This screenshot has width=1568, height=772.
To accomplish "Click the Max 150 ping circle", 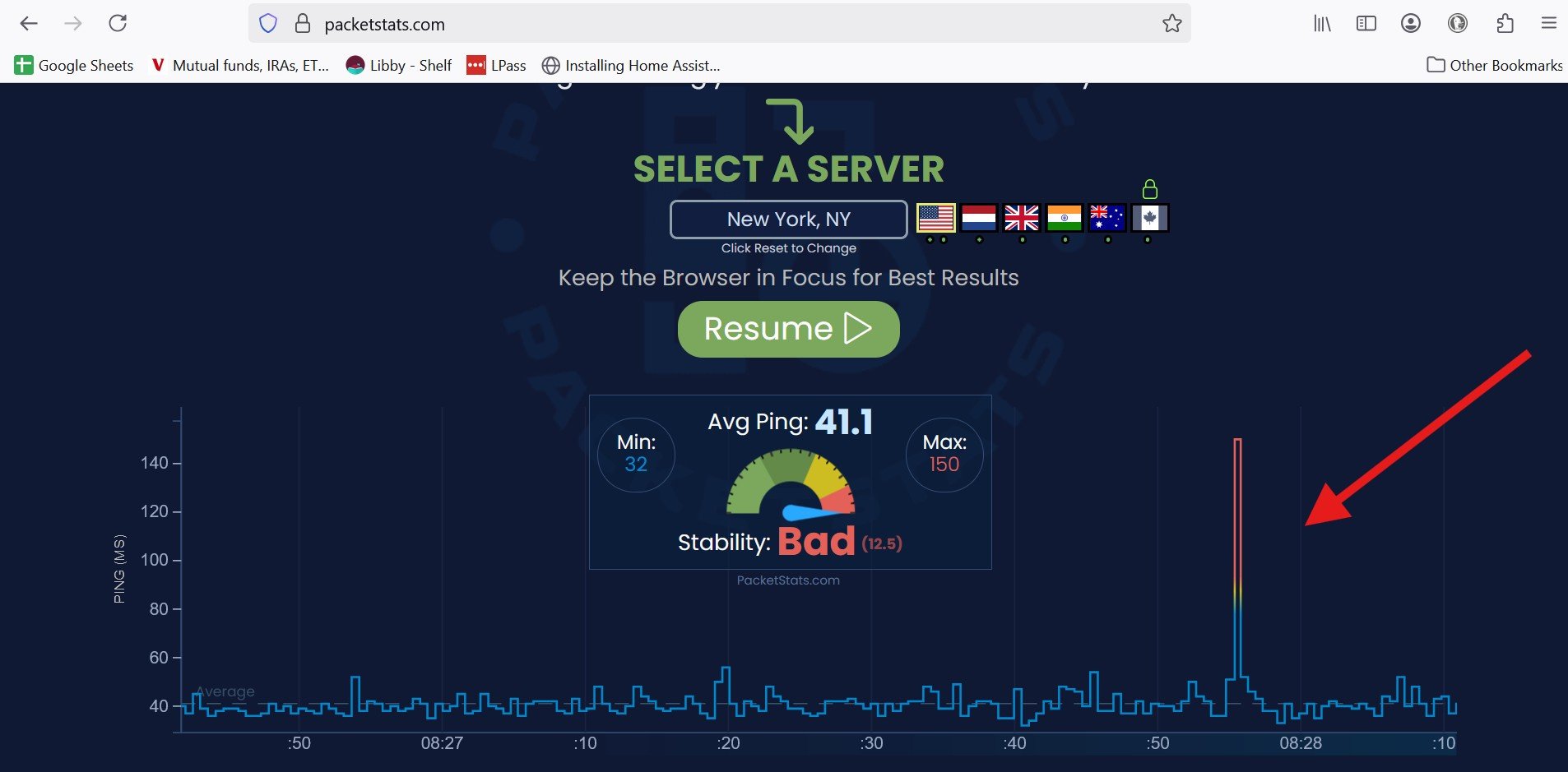I will tap(944, 453).
